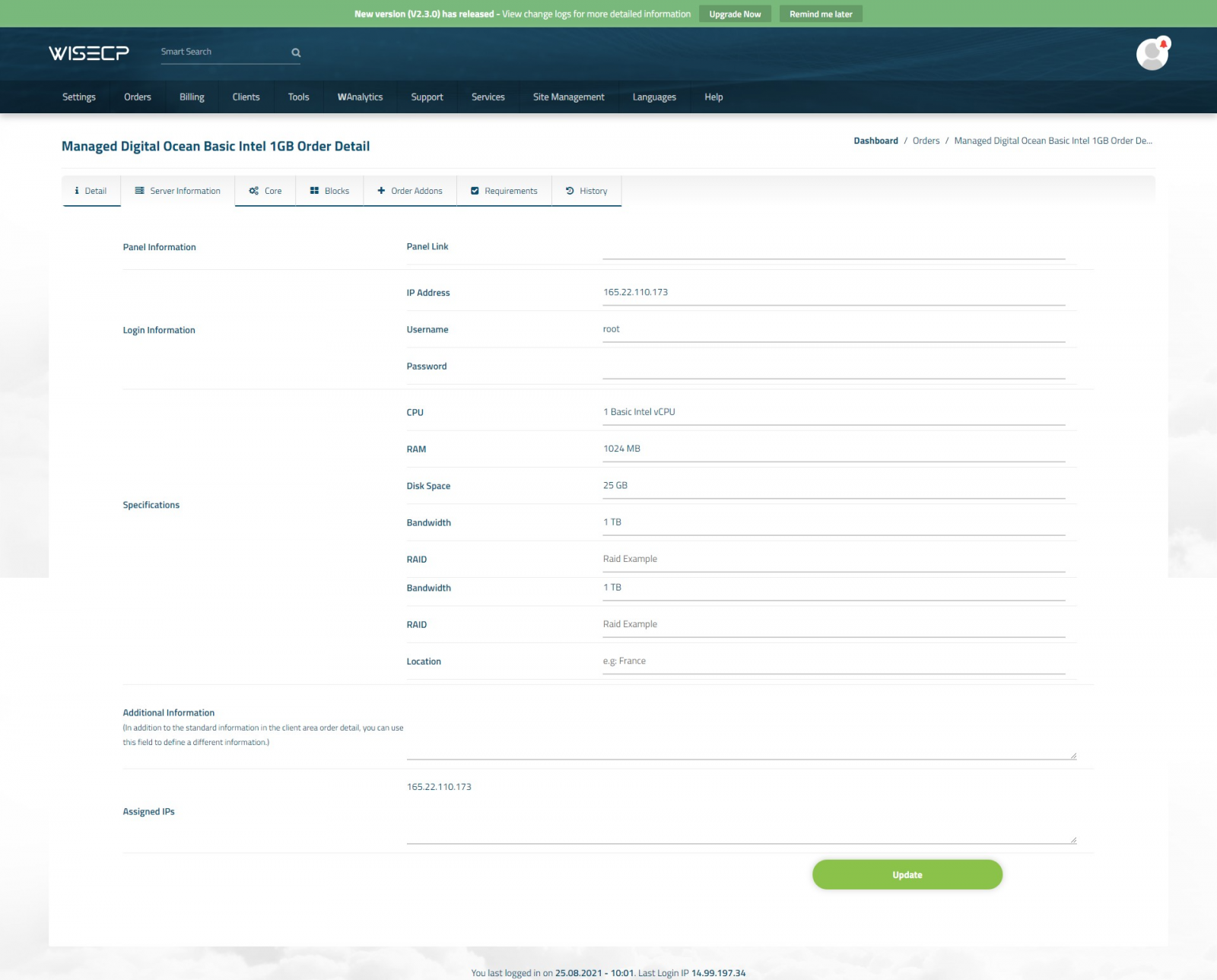Edit the Username field containing root

click(x=834, y=329)
